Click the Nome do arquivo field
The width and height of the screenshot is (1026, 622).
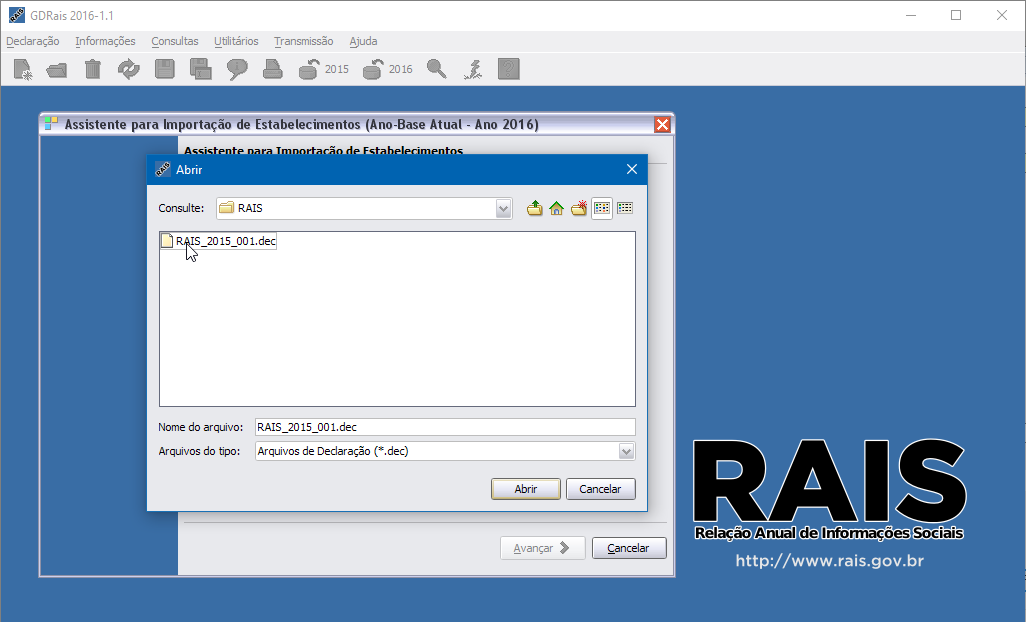[445, 427]
